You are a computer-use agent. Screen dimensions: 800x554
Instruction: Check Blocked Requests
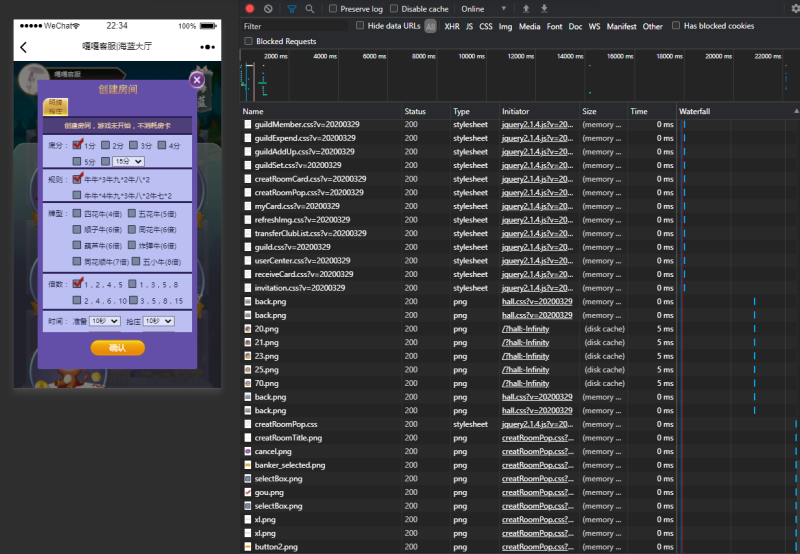248,41
